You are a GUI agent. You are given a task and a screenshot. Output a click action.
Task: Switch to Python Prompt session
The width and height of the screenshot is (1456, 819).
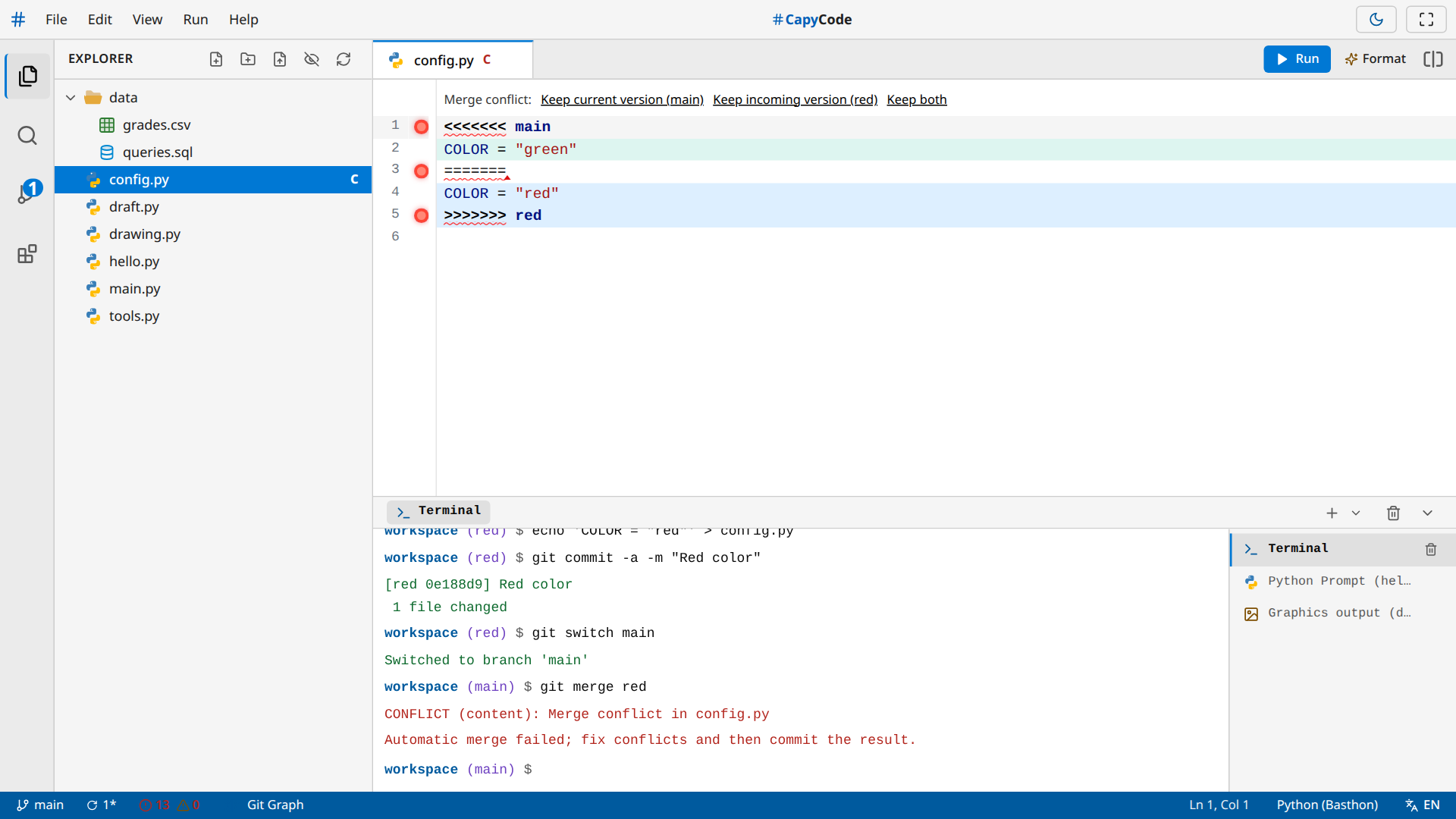coord(1342,582)
